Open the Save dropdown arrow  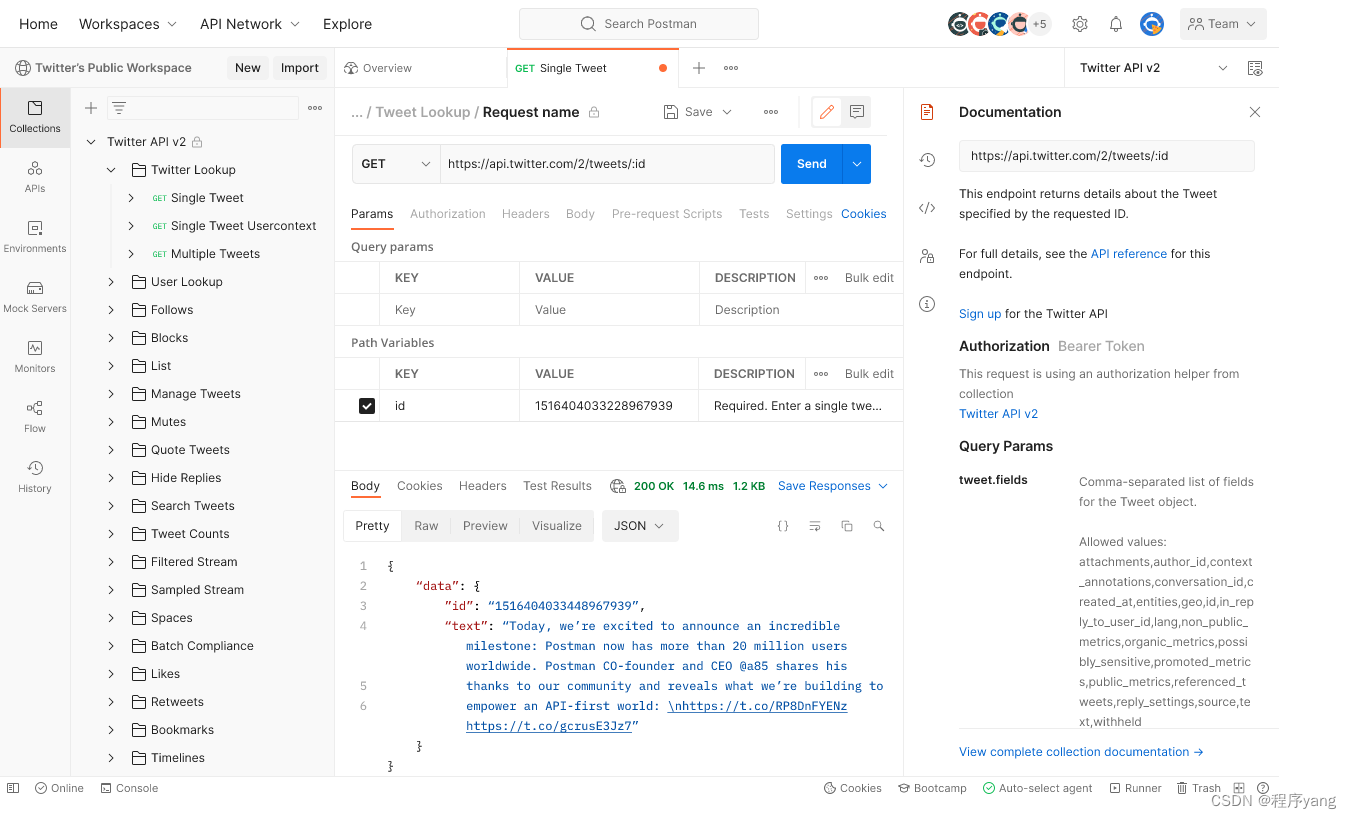tap(727, 112)
